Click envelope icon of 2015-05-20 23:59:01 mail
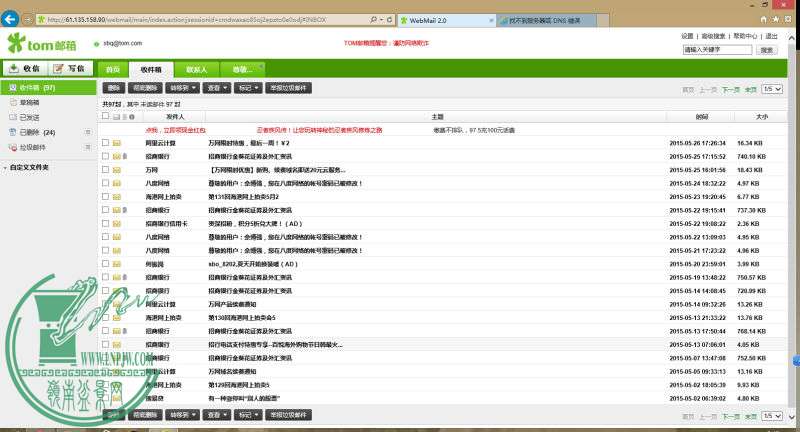 click(x=116, y=264)
